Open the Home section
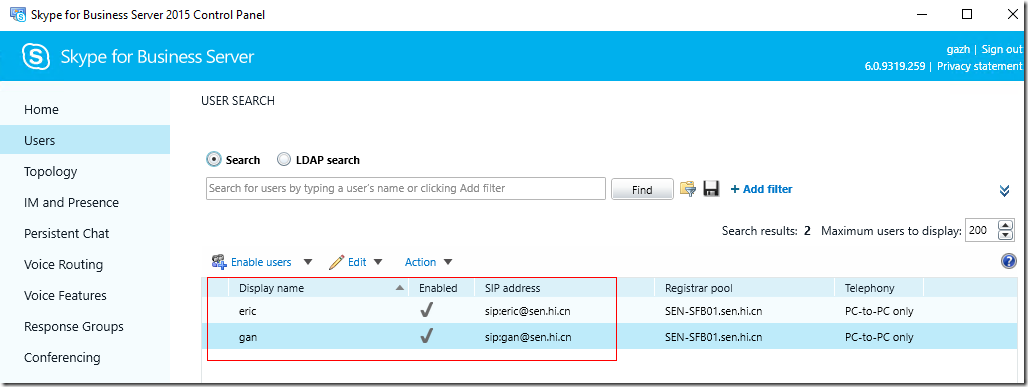The height and width of the screenshot is (387, 1028). coord(41,110)
